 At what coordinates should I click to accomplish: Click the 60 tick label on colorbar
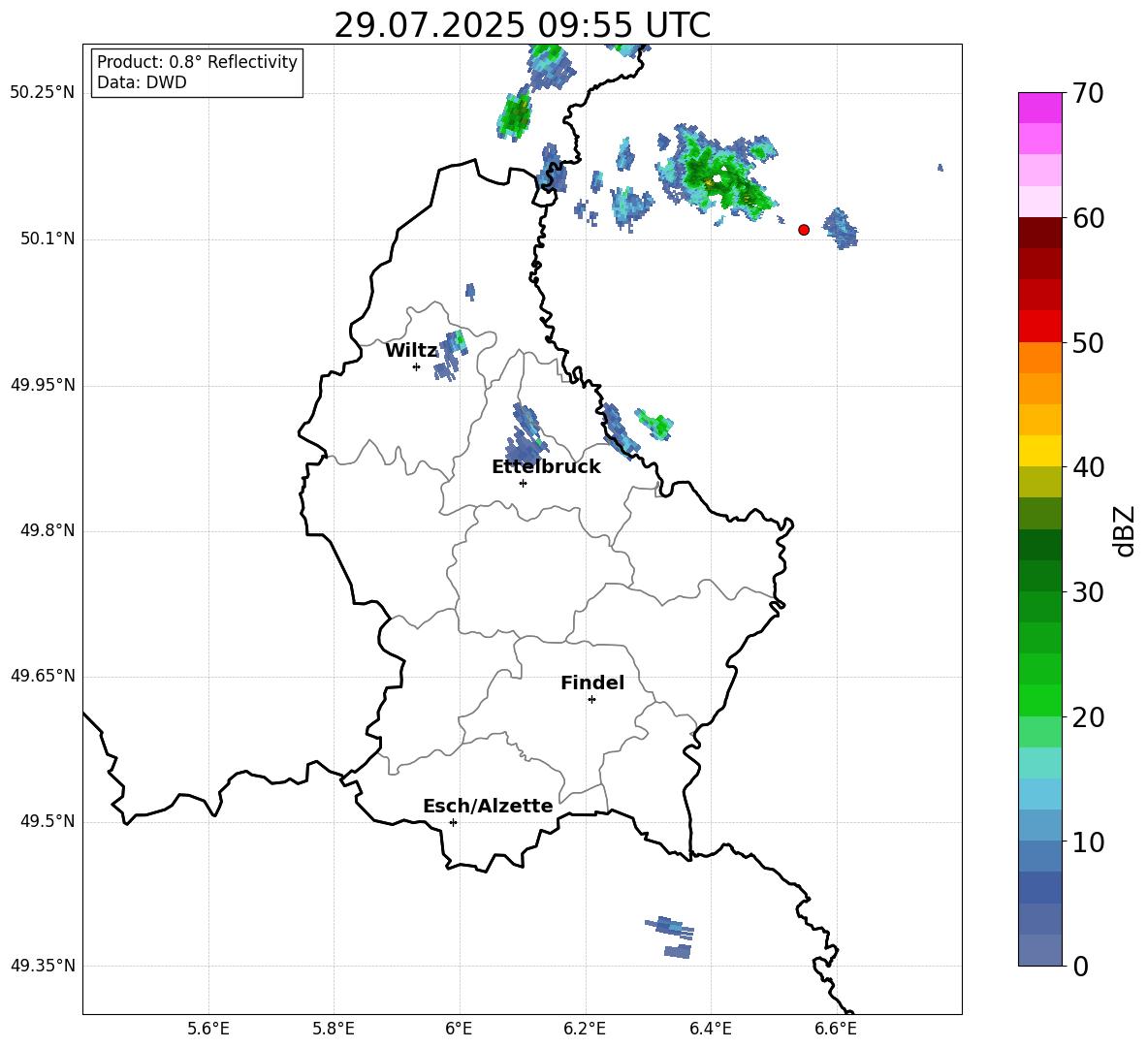tap(1089, 218)
